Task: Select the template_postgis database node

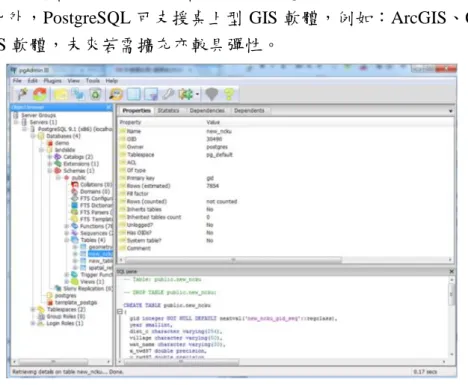Action: pyautogui.click(x=76, y=303)
